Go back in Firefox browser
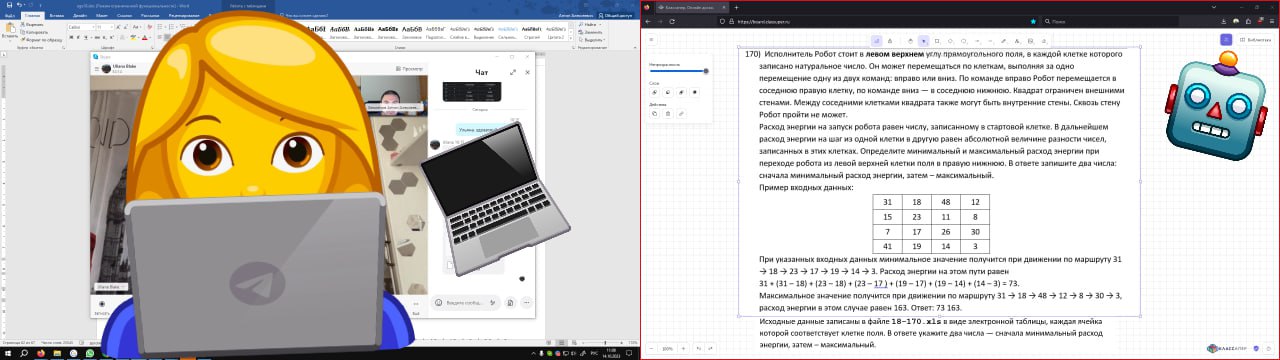The width and height of the screenshot is (1280, 360). pyautogui.click(x=648, y=22)
